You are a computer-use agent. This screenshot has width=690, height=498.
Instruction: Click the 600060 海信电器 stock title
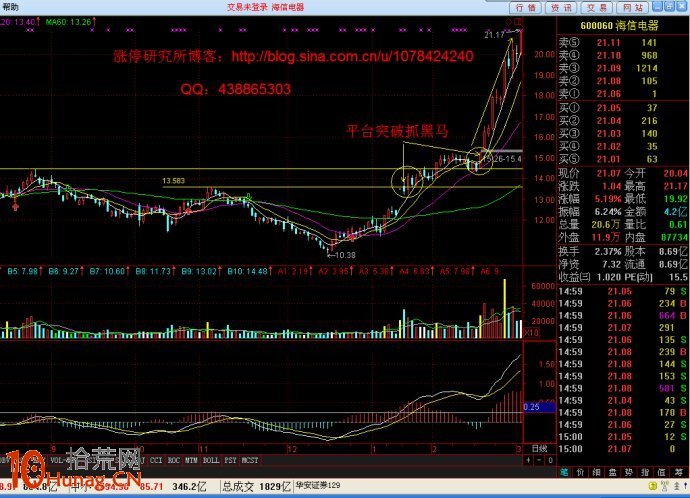coord(619,26)
